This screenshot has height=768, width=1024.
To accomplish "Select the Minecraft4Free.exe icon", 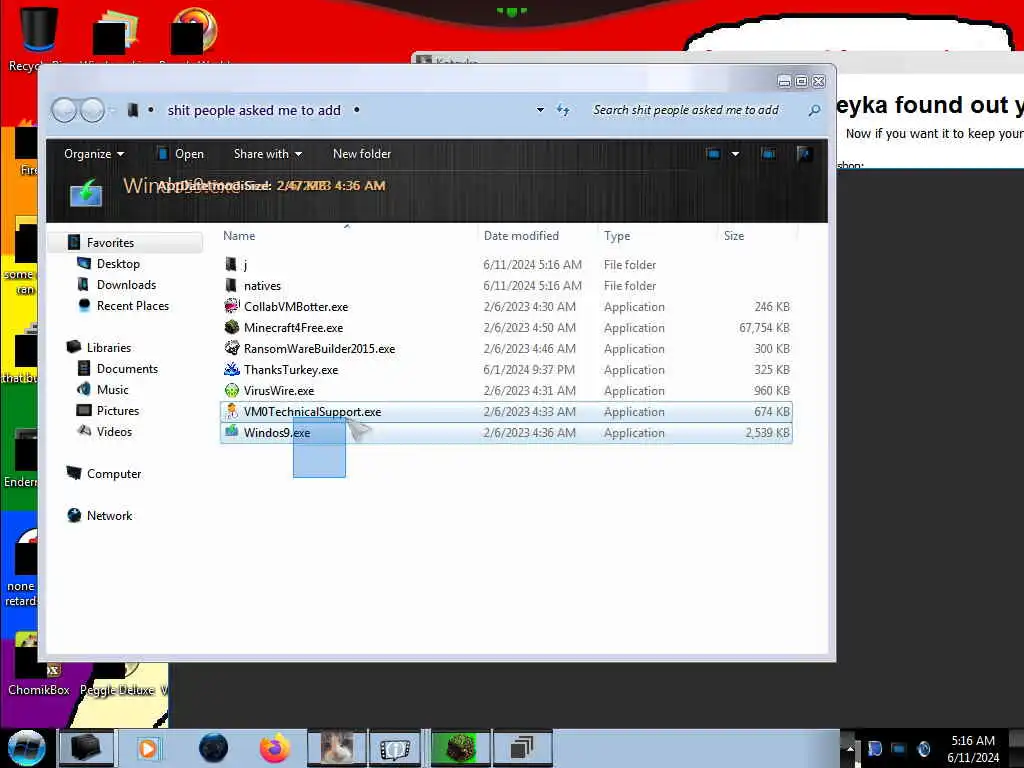I will [232, 327].
